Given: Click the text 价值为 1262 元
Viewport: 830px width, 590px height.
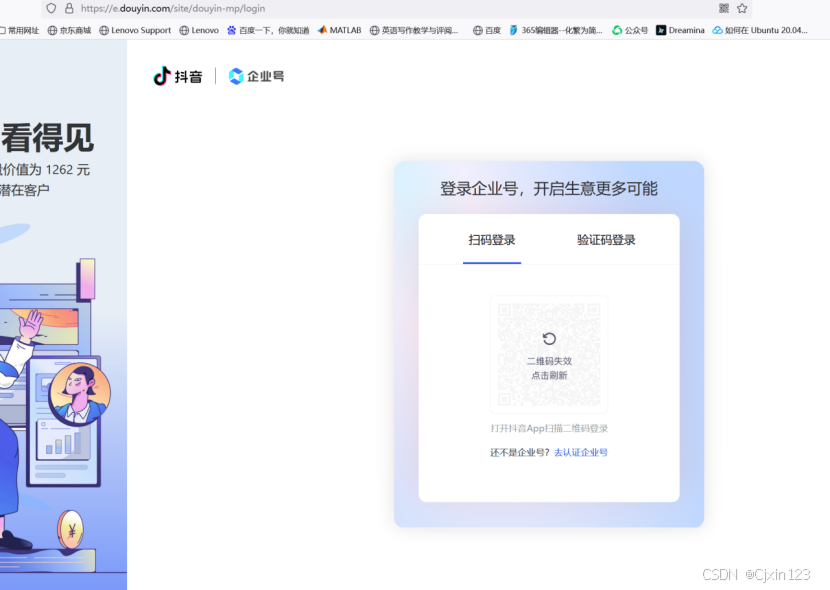Looking at the screenshot, I should (x=45, y=170).
